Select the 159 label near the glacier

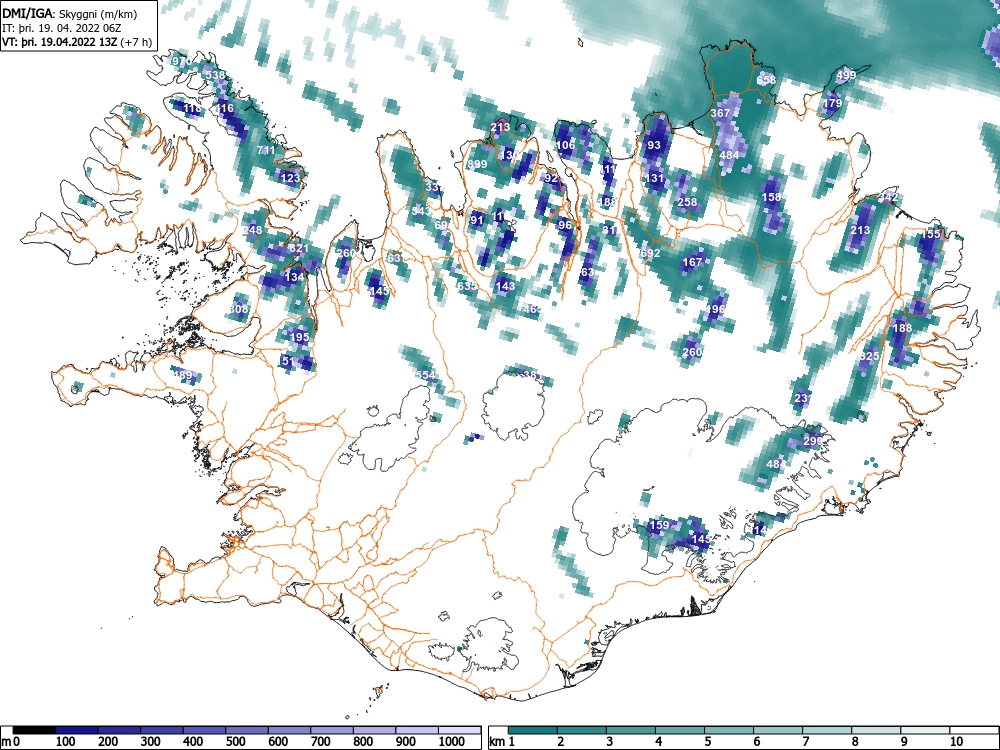[659, 525]
